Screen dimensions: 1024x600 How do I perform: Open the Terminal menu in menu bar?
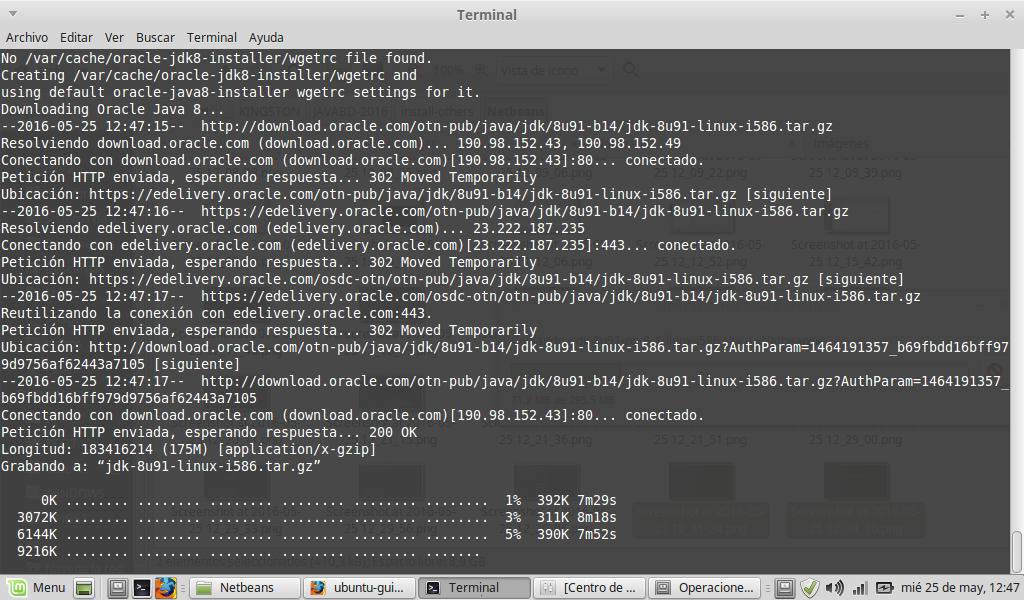(x=212, y=37)
